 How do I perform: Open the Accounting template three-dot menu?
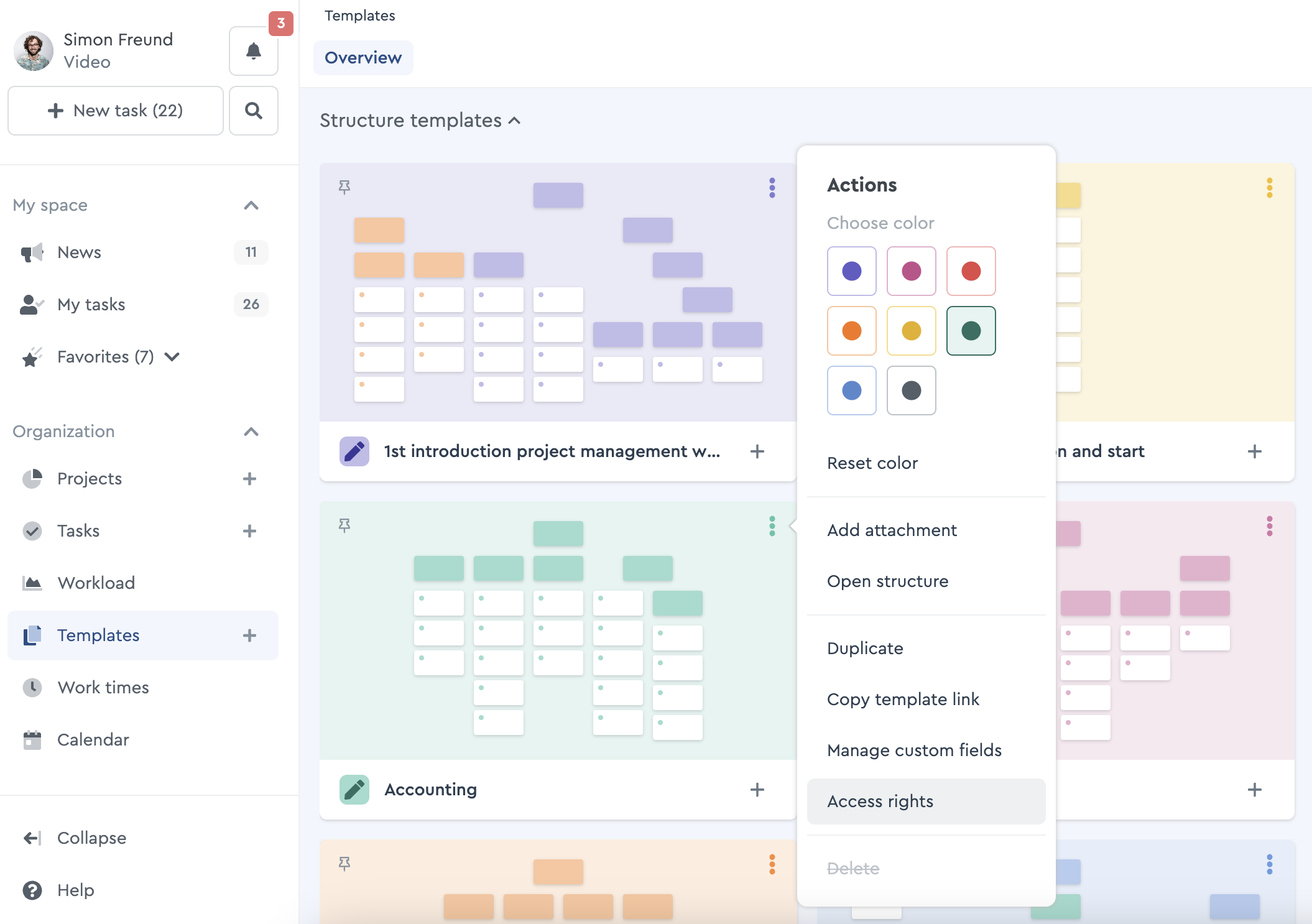coord(772,526)
